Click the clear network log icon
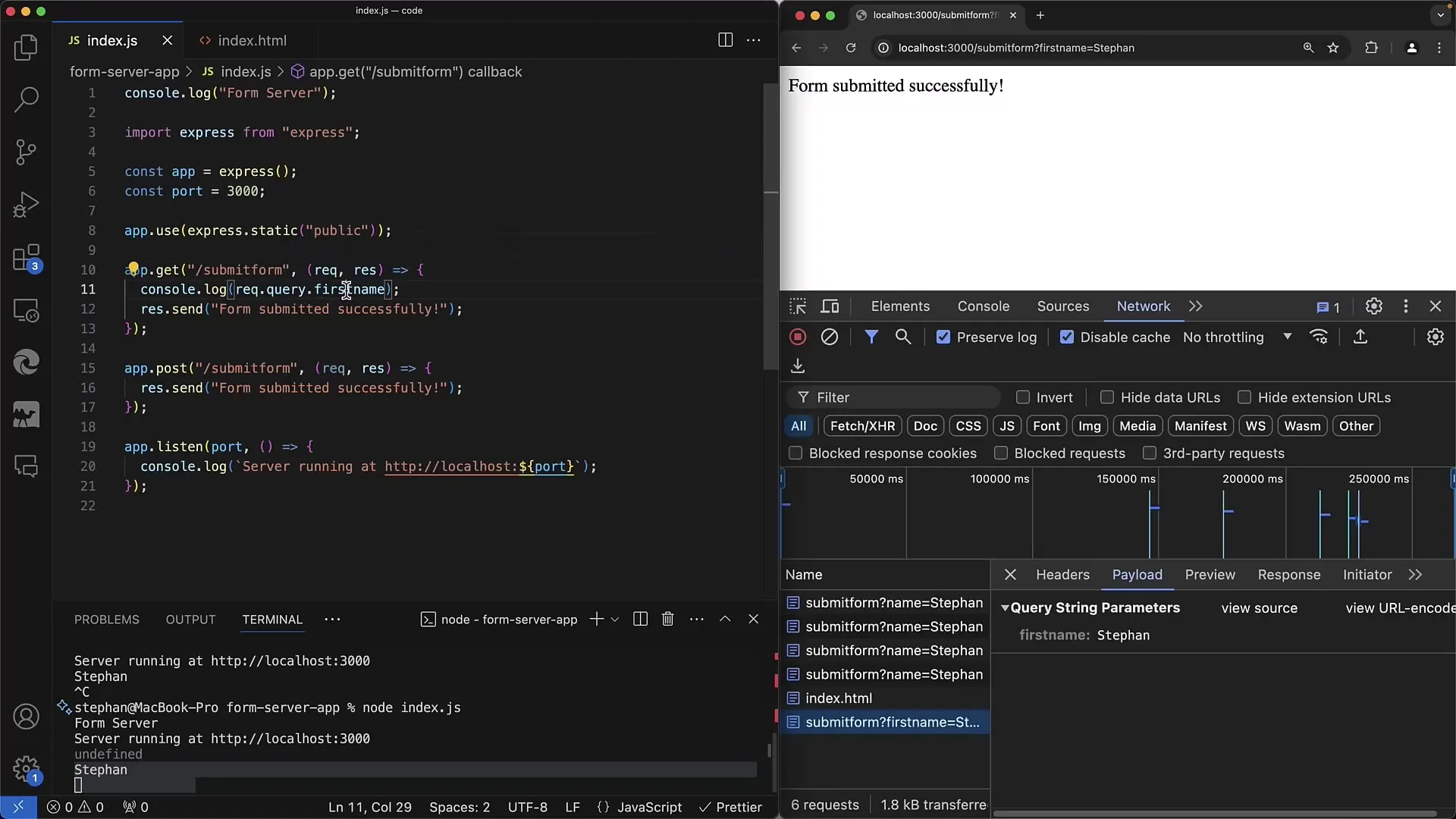The height and width of the screenshot is (819, 1456). pos(830,337)
